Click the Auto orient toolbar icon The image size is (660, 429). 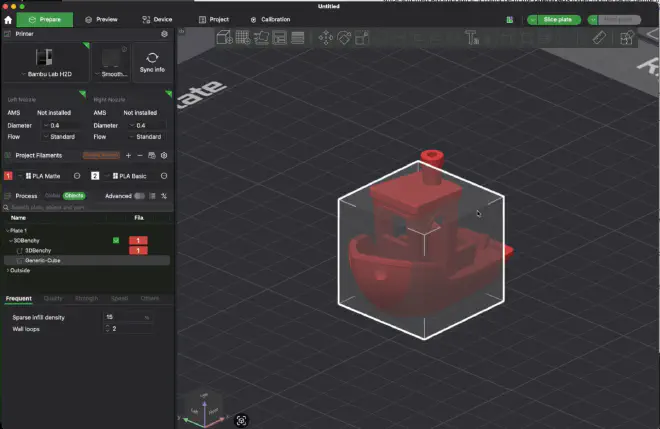point(261,38)
